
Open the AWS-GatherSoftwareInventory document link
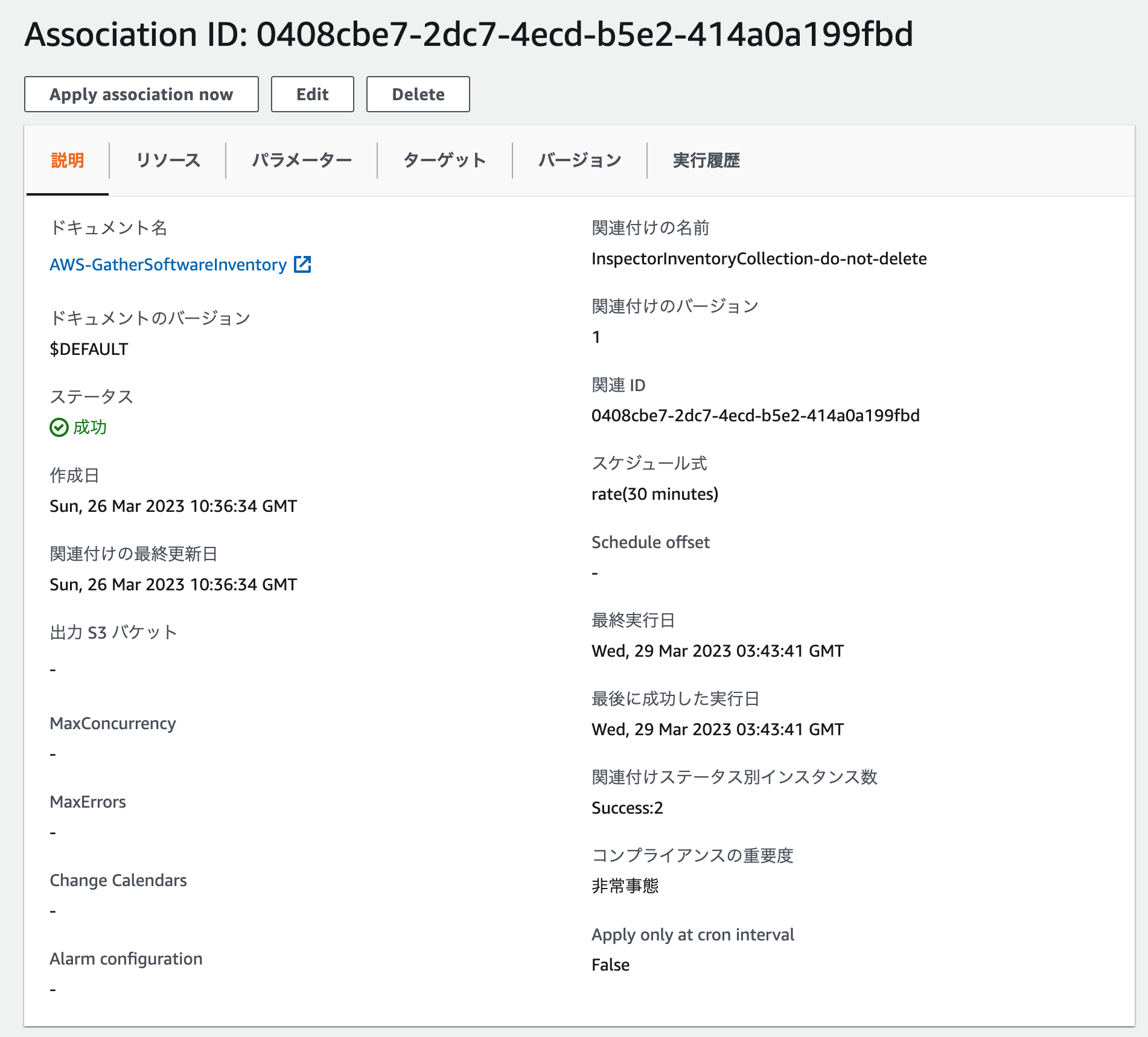tap(168, 264)
